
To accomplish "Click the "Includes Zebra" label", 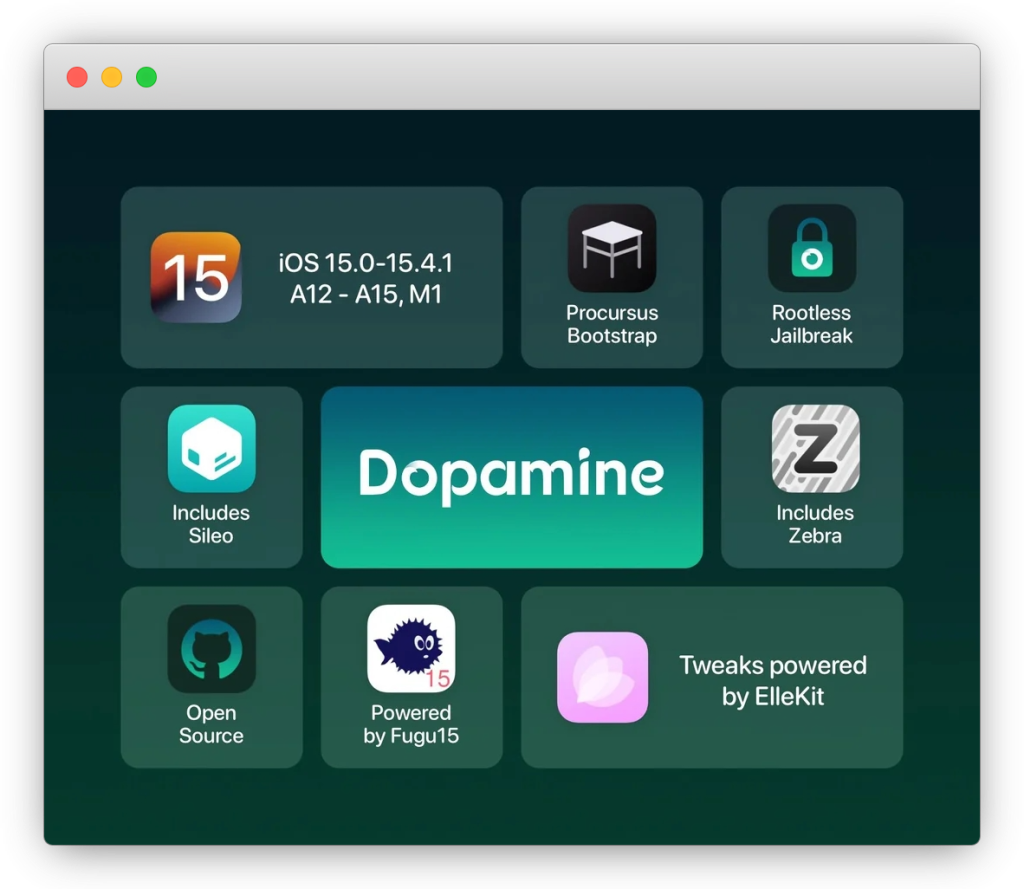I will pyautogui.click(x=815, y=524).
